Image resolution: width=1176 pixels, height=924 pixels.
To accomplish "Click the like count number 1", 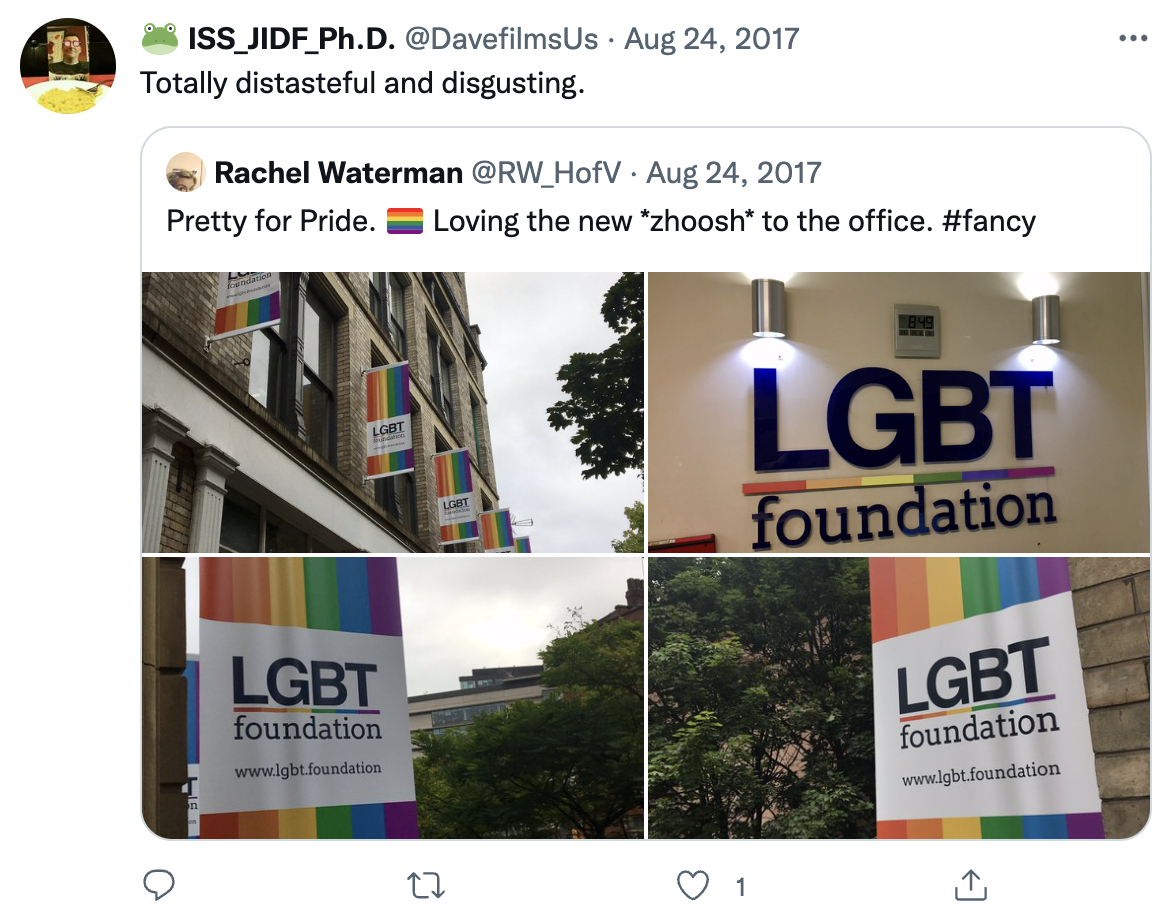I will point(740,887).
